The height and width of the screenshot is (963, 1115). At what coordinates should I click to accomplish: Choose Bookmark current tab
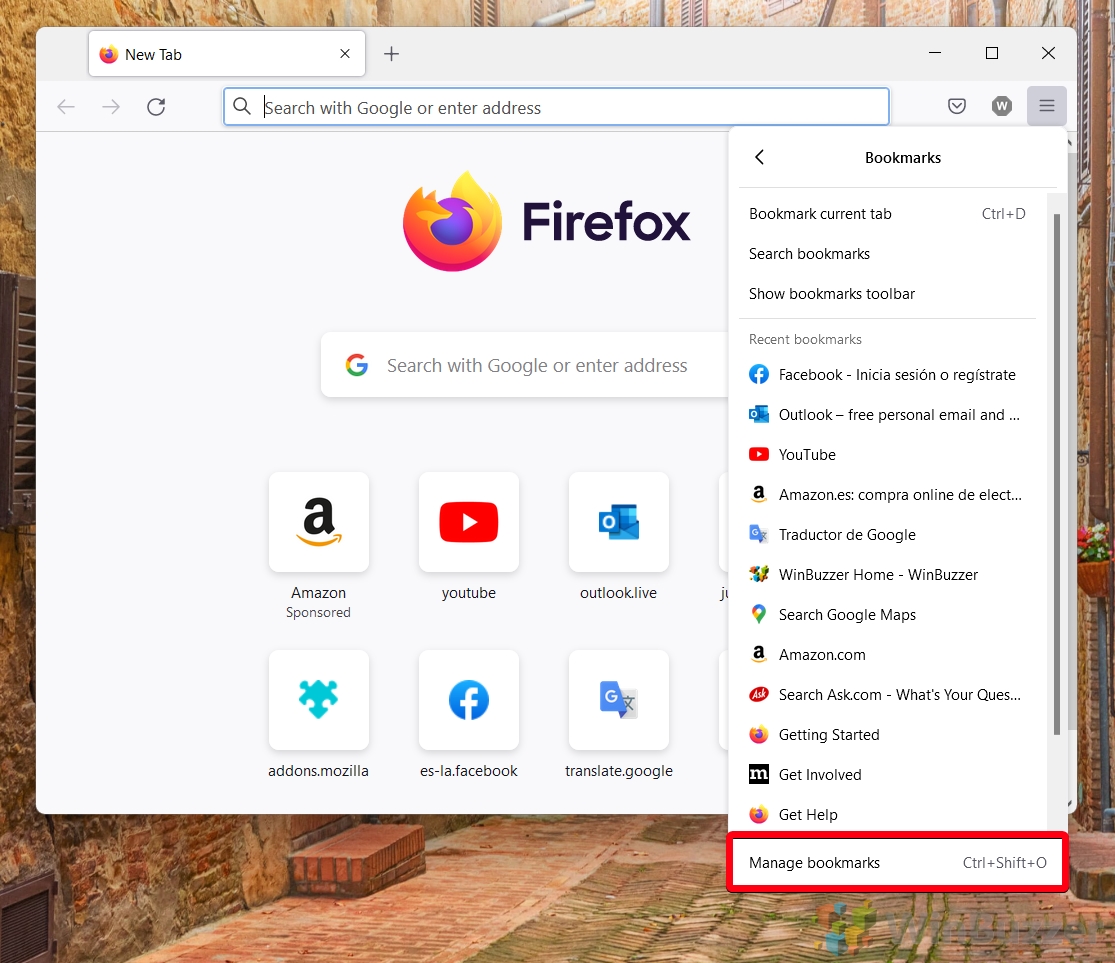click(887, 213)
